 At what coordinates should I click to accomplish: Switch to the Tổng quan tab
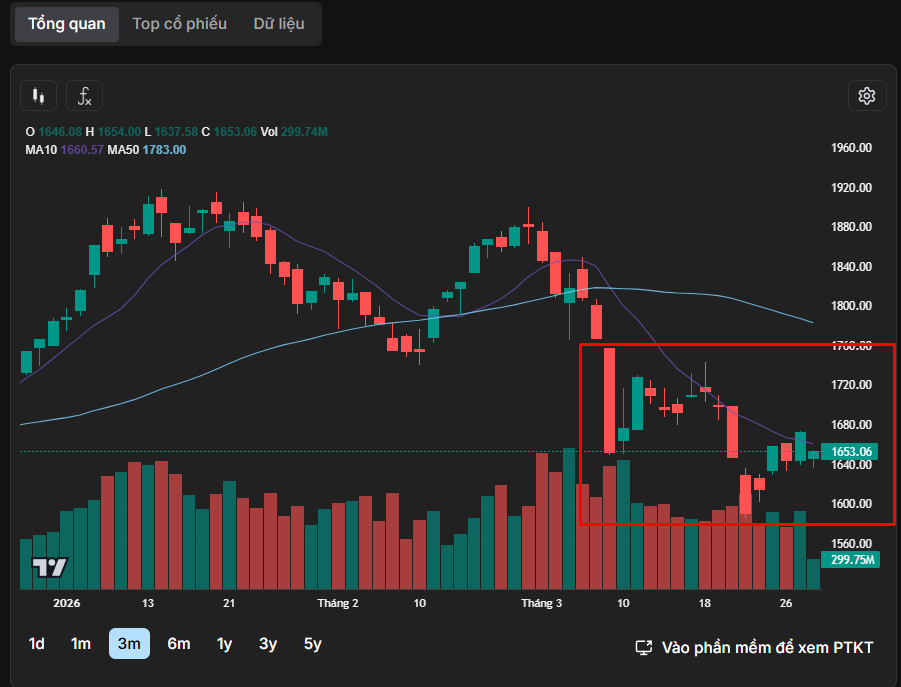click(66, 23)
